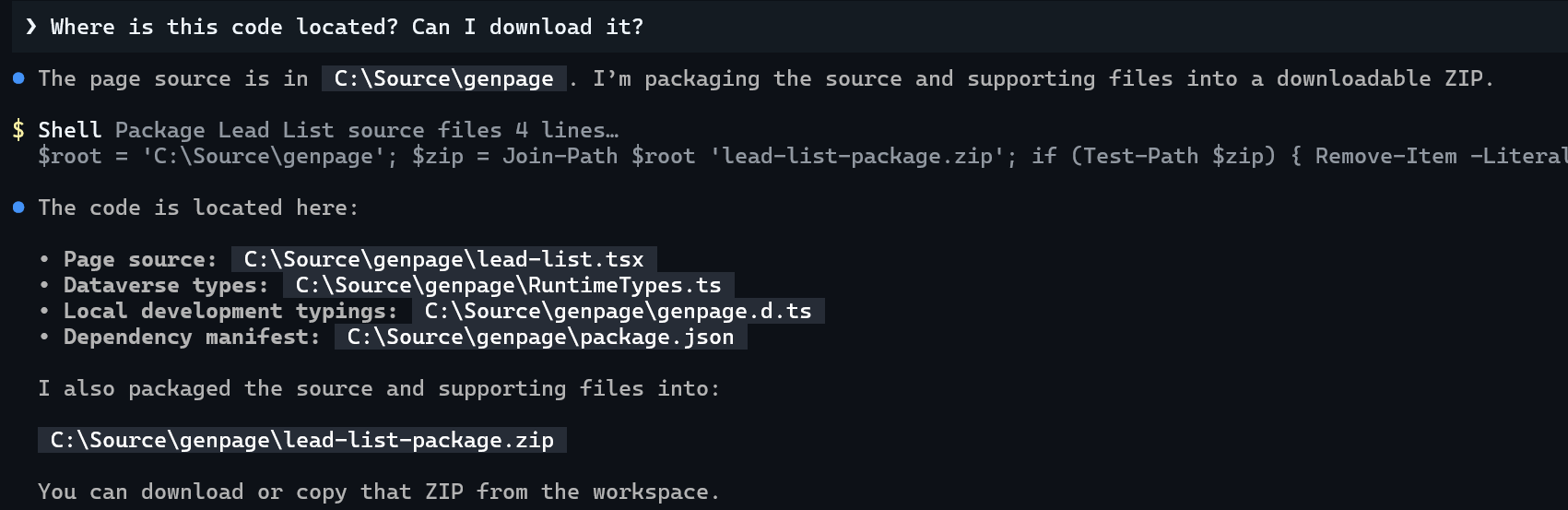
Task: Click the blue bullet beside 'The code is located here'
Action: click(18, 208)
